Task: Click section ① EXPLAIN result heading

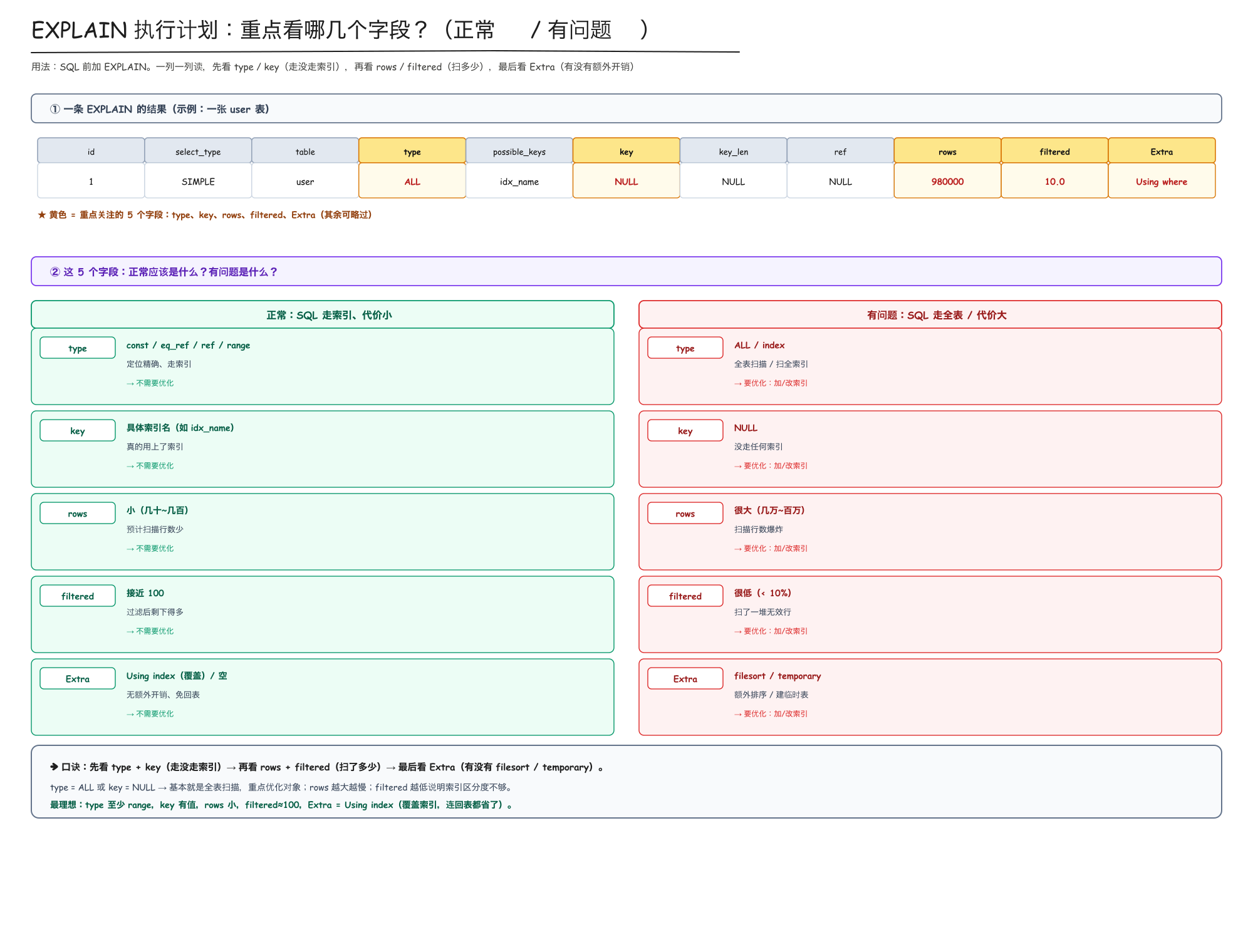Action: 626,108
